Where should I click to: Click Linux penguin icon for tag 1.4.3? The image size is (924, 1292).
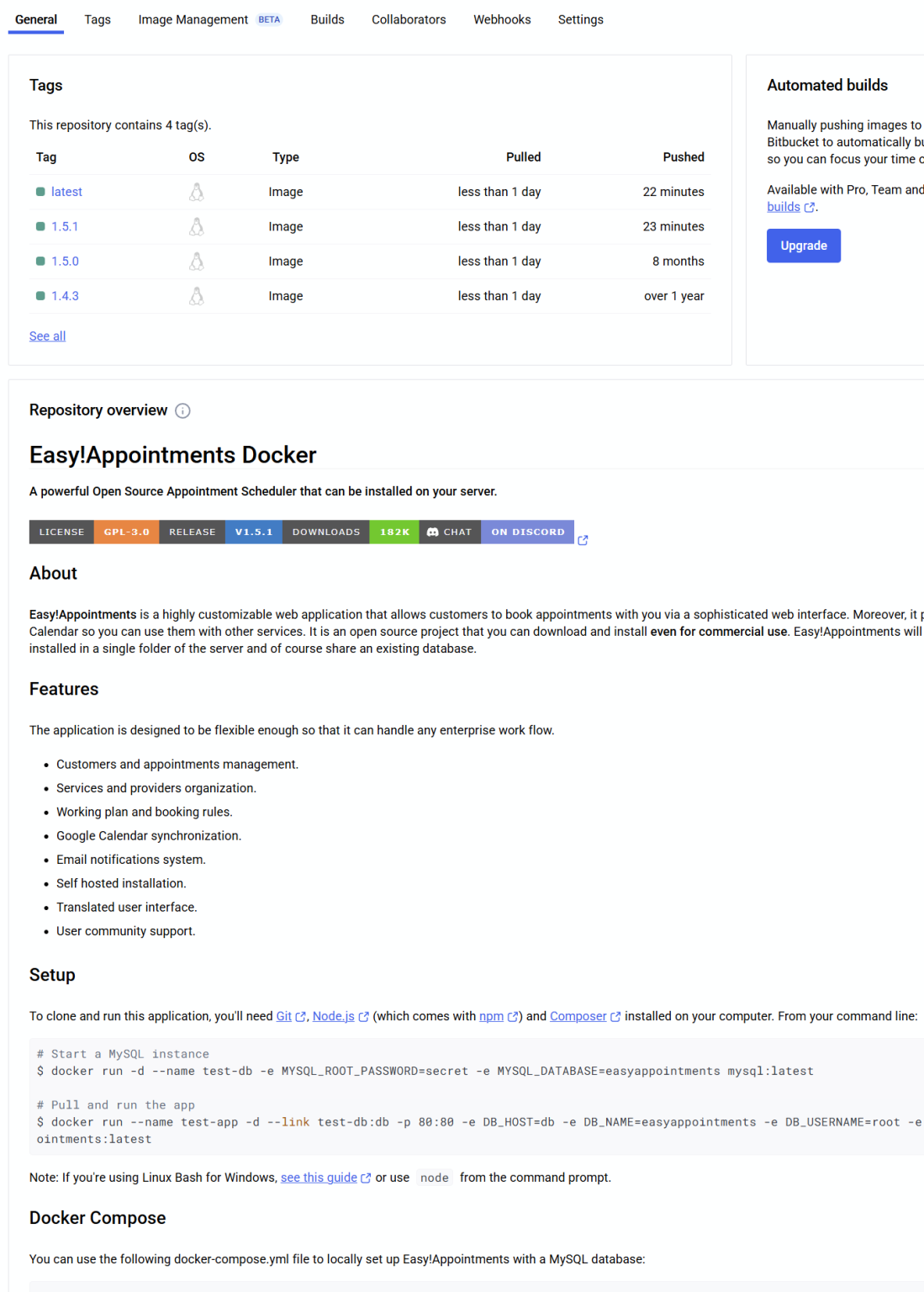(197, 296)
